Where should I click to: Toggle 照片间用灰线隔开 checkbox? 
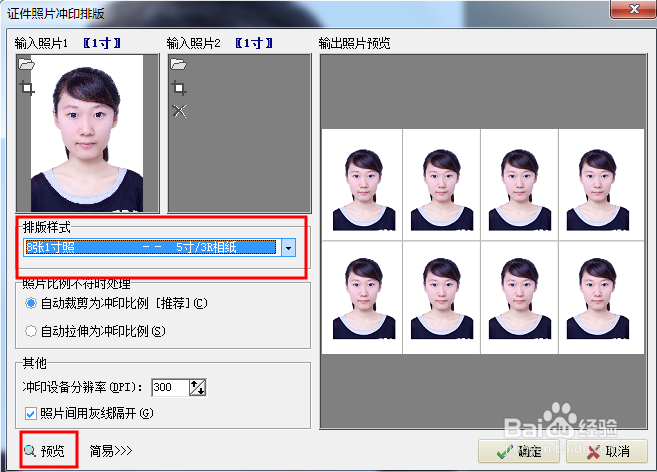pyautogui.click(x=31, y=414)
